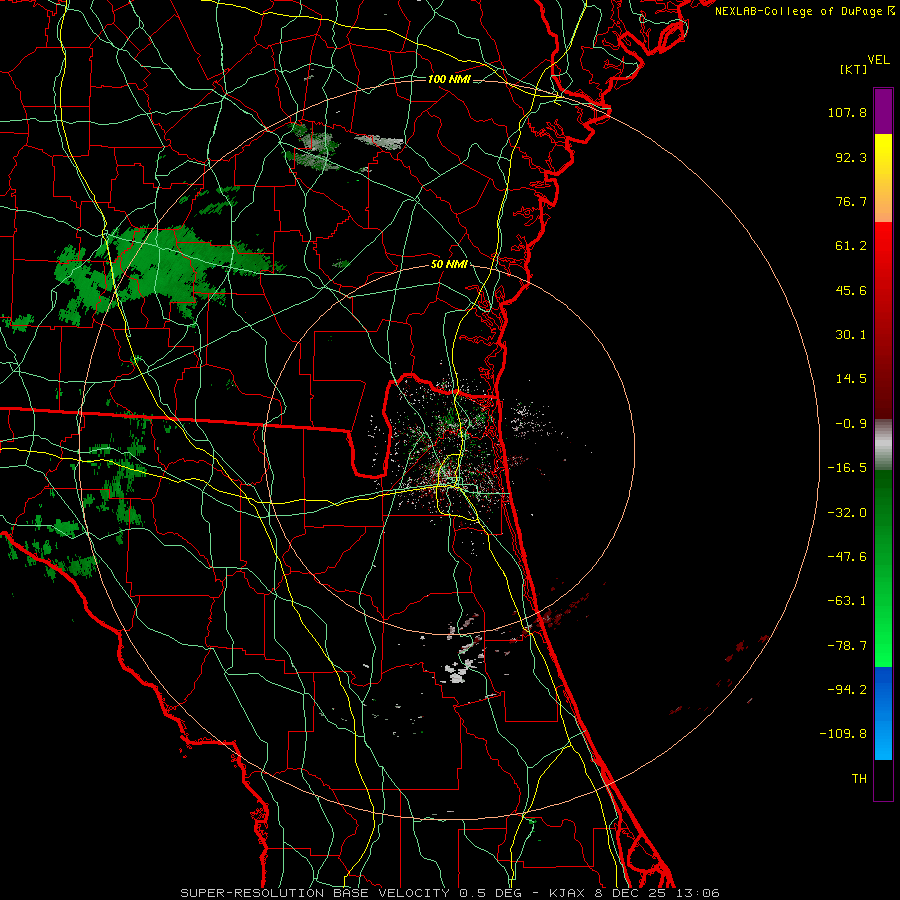
Task: Click the -47.6 legend value
Action: tap(847, 557)
